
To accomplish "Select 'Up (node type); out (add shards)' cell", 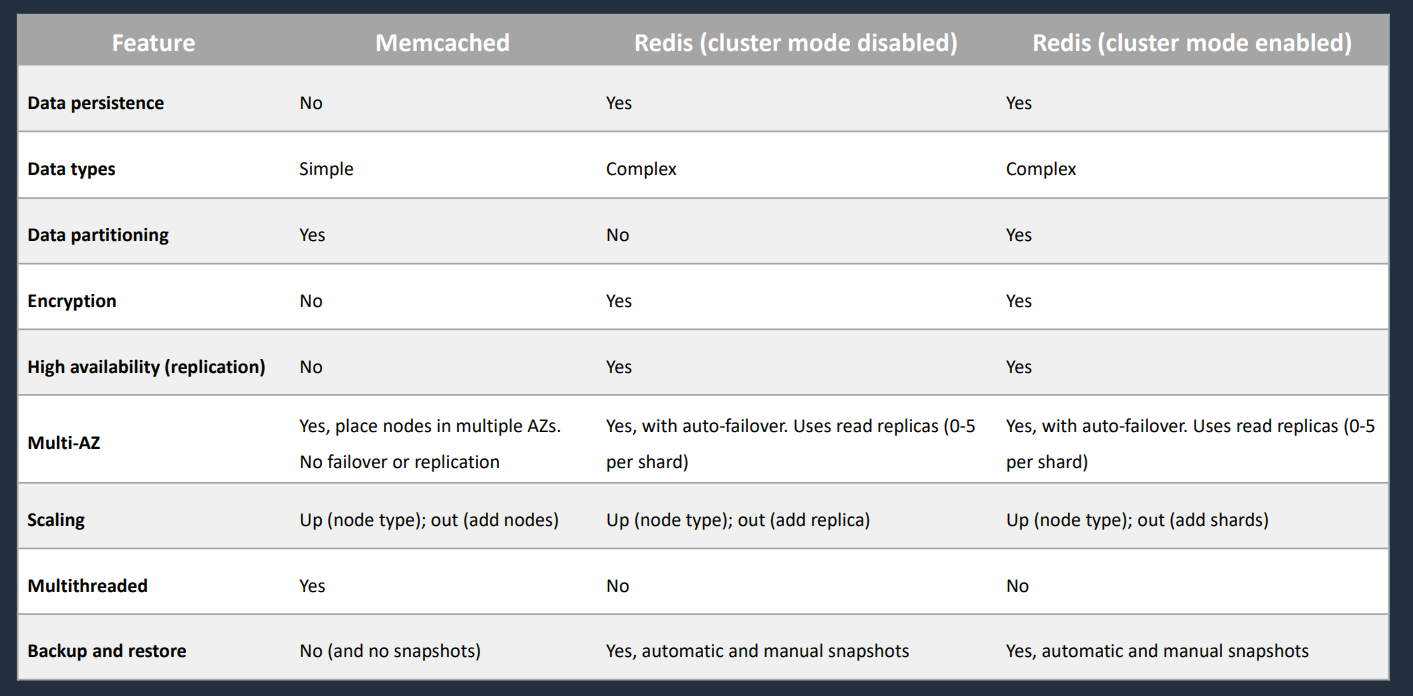I will pos(1137,520).
